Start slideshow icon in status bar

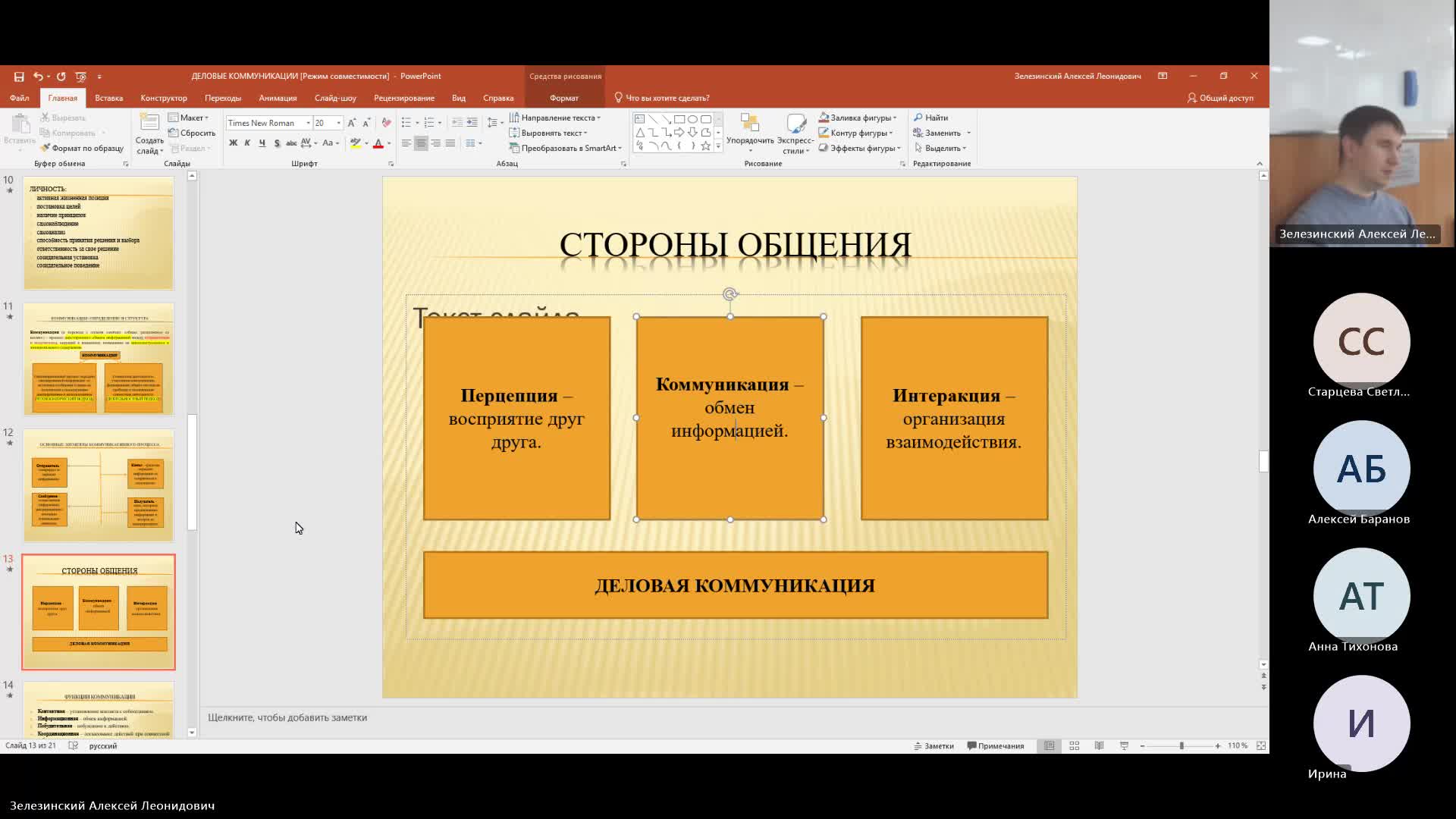(x=1124, y=746)
